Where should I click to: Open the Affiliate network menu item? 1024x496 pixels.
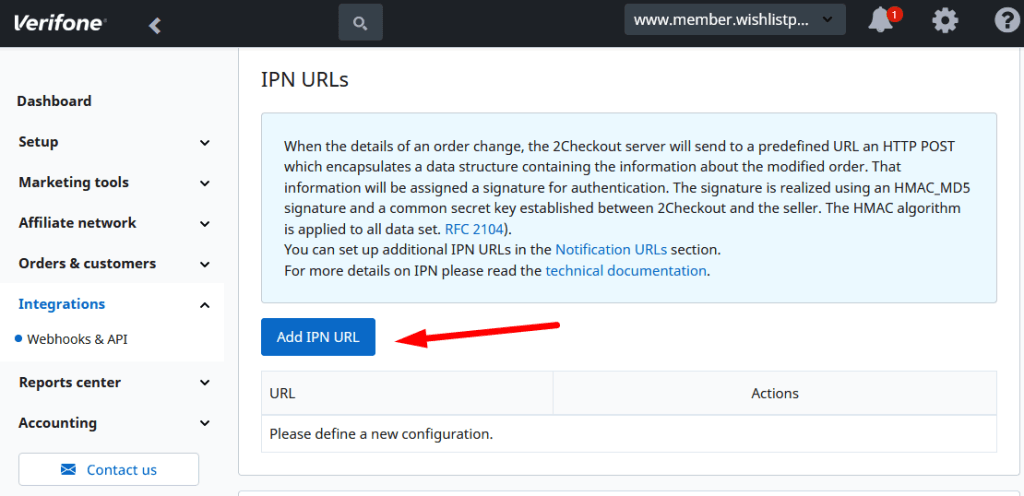(x=78, y=223)
